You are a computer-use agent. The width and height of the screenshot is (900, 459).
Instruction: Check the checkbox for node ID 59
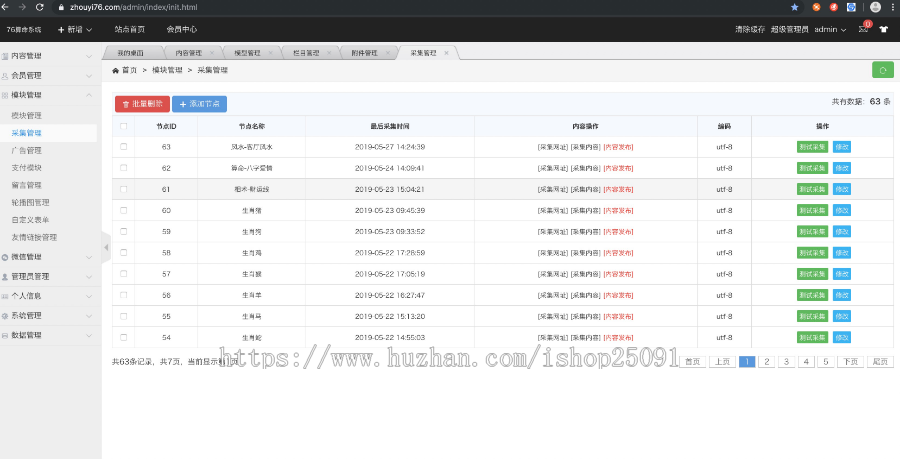123,232
